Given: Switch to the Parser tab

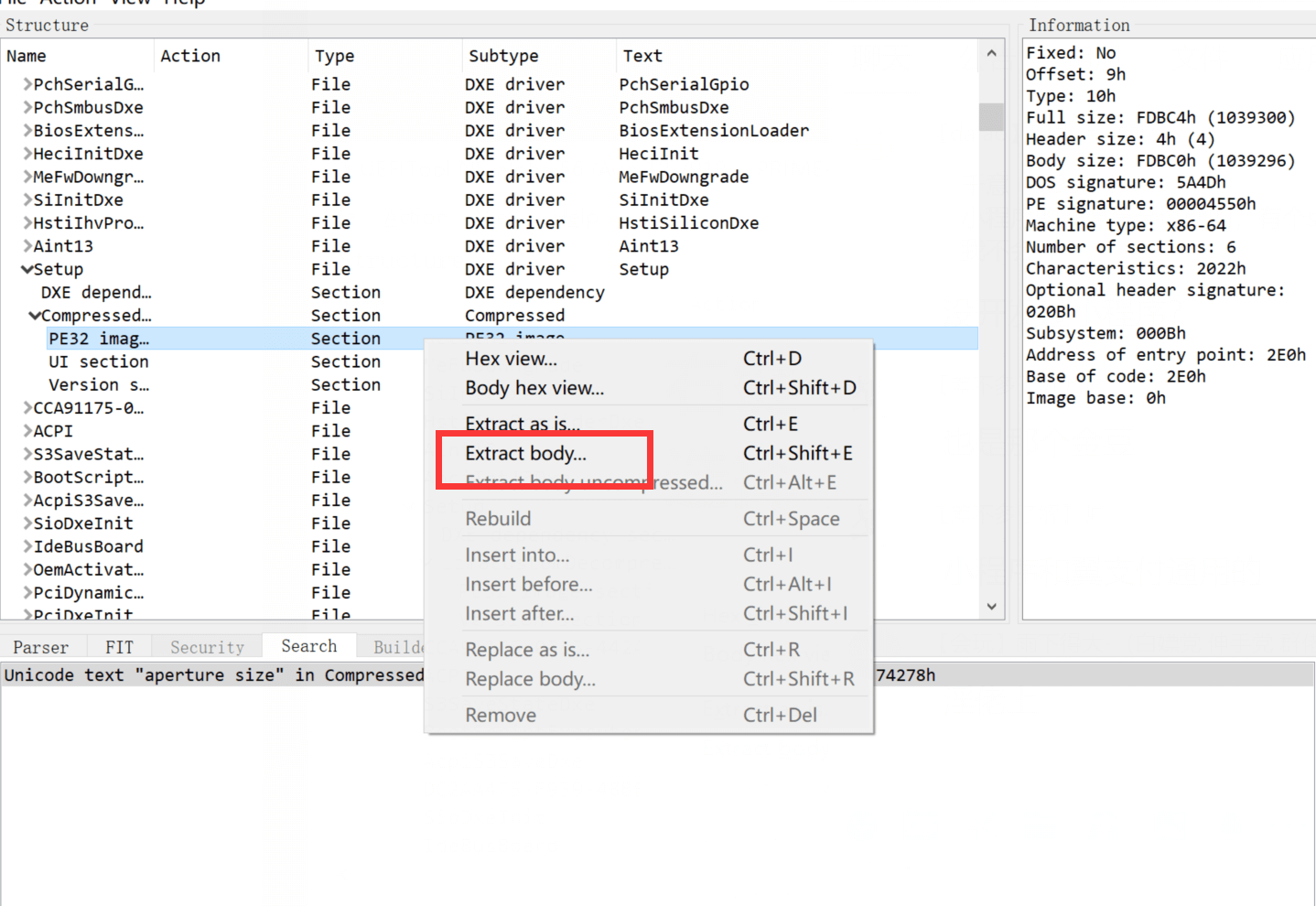Looking at the screenshot, I should 40,647.
